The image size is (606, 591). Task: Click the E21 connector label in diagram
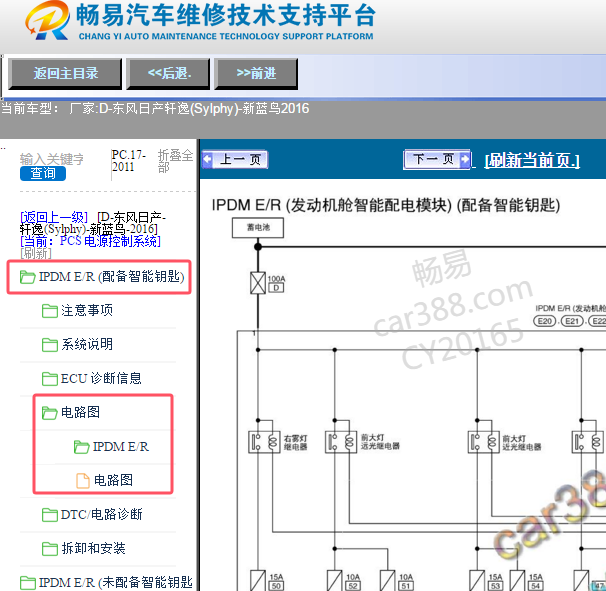[572, 321]
